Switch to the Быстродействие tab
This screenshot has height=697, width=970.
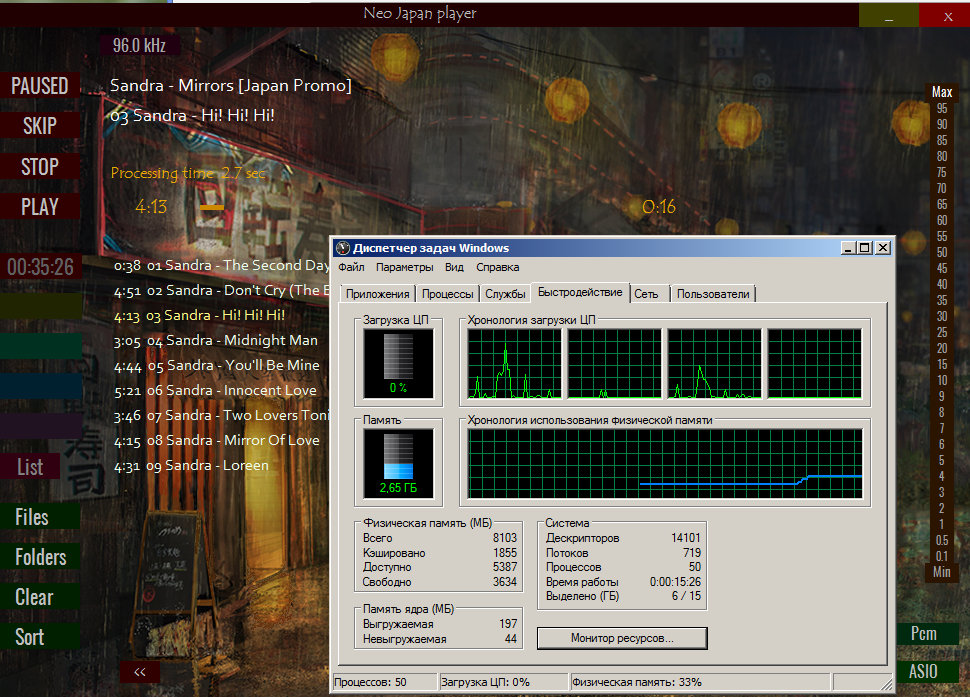click(580, 292)
